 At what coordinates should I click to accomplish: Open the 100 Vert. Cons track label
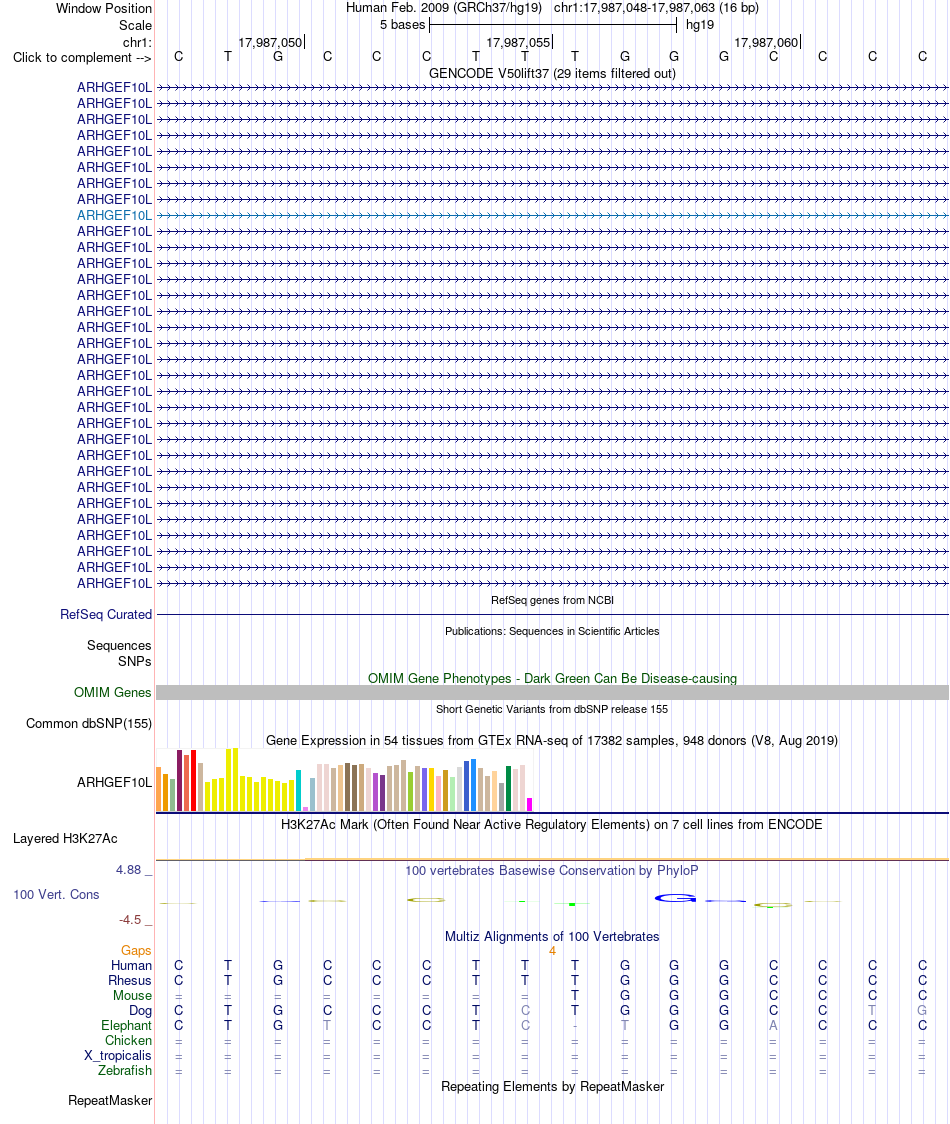click(x=56, y=895)
